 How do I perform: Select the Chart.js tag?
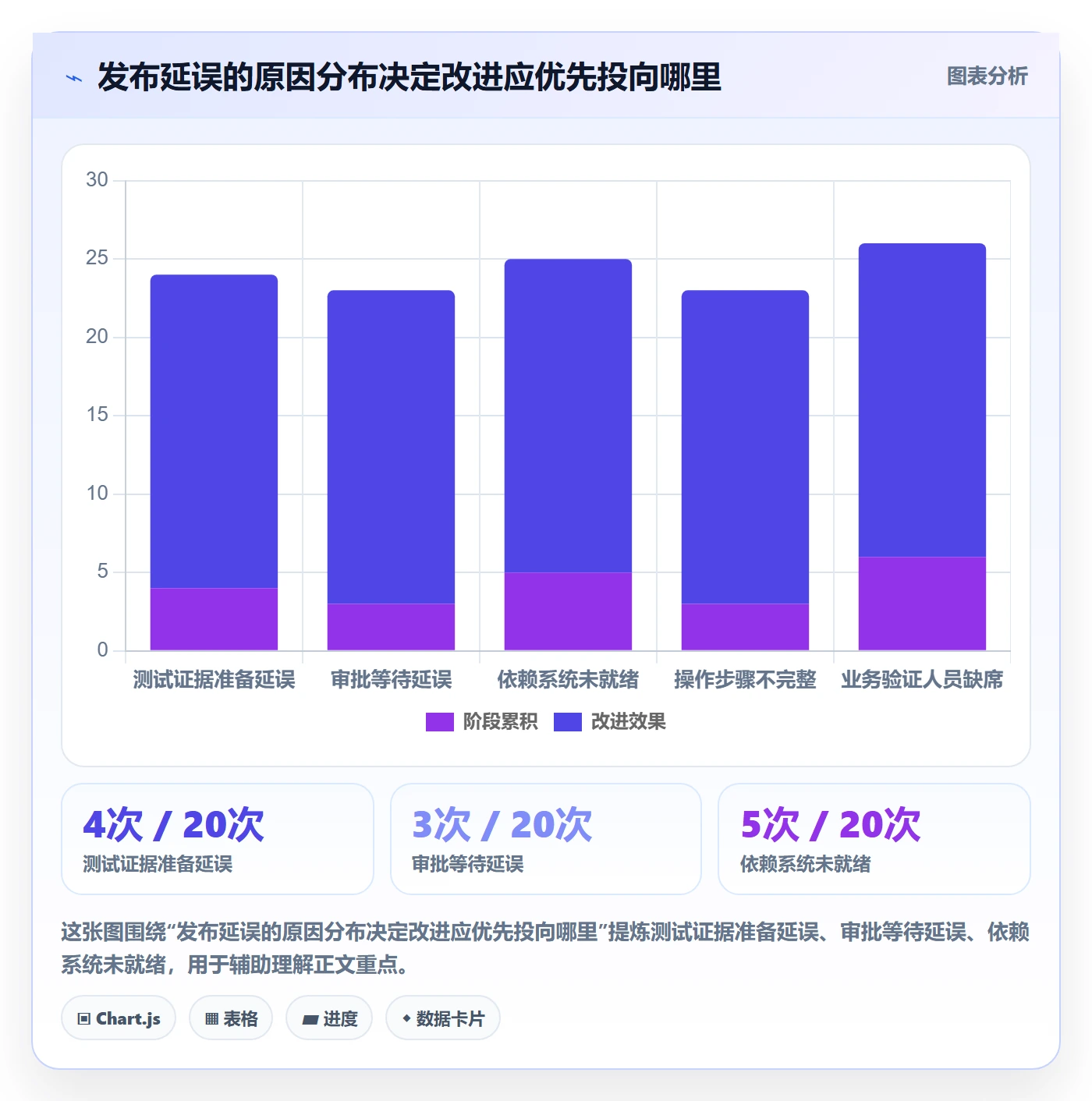[119, 1018]
